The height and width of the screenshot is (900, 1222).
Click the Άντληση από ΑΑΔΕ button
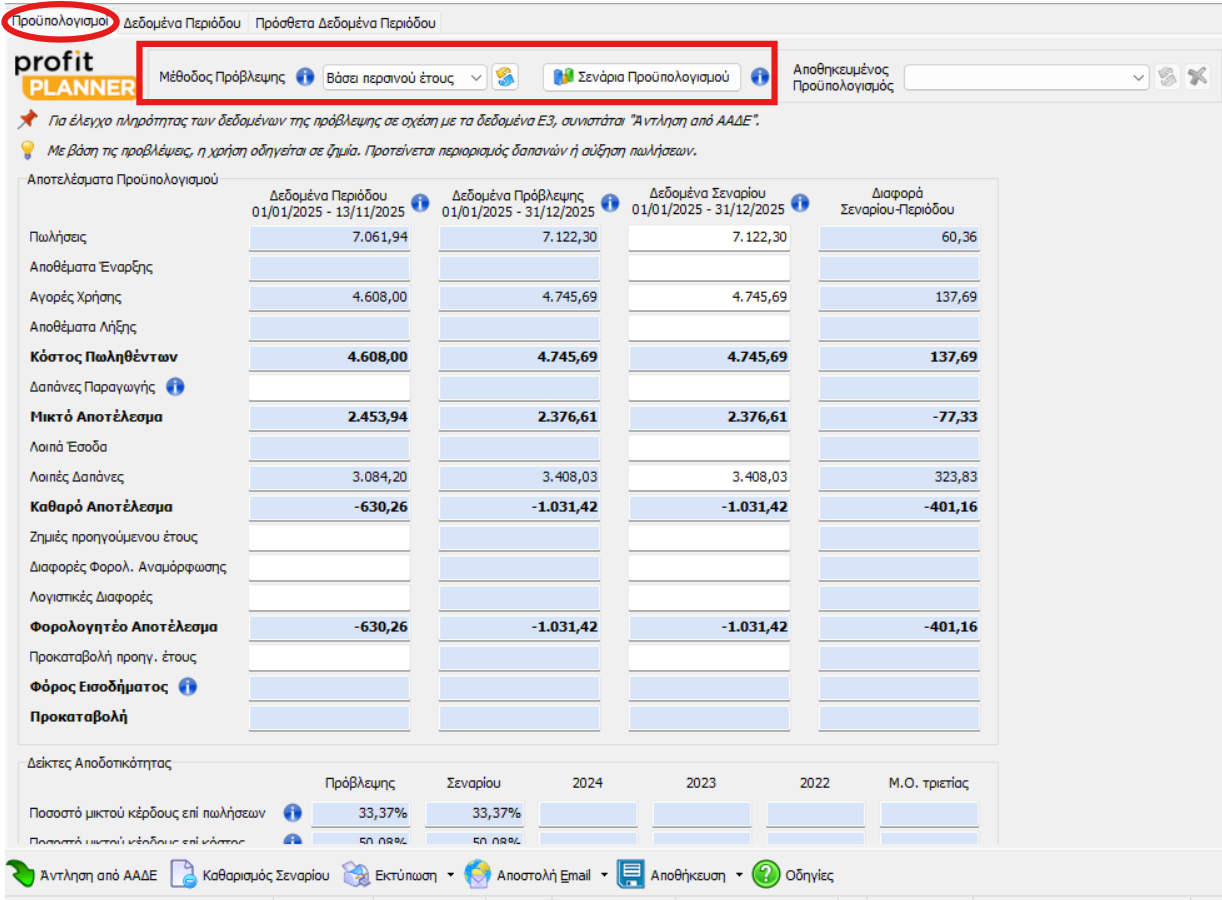click(82, 875)
